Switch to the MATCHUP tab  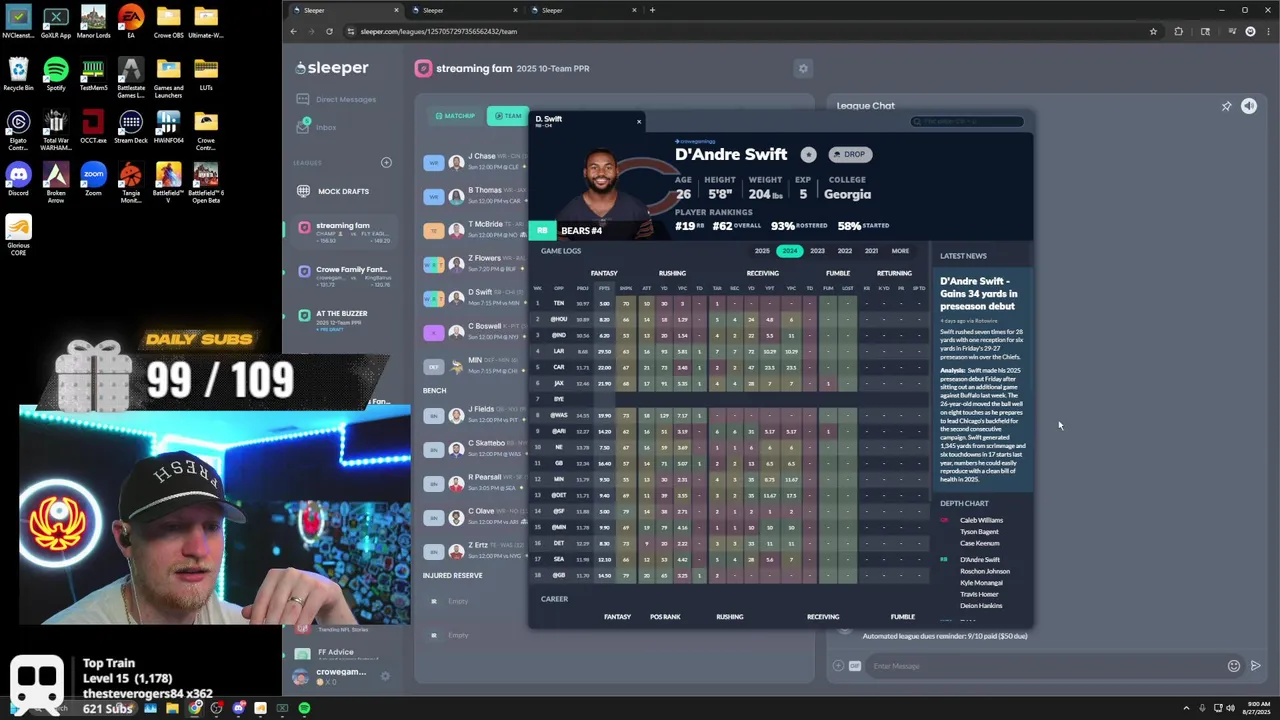455,116
